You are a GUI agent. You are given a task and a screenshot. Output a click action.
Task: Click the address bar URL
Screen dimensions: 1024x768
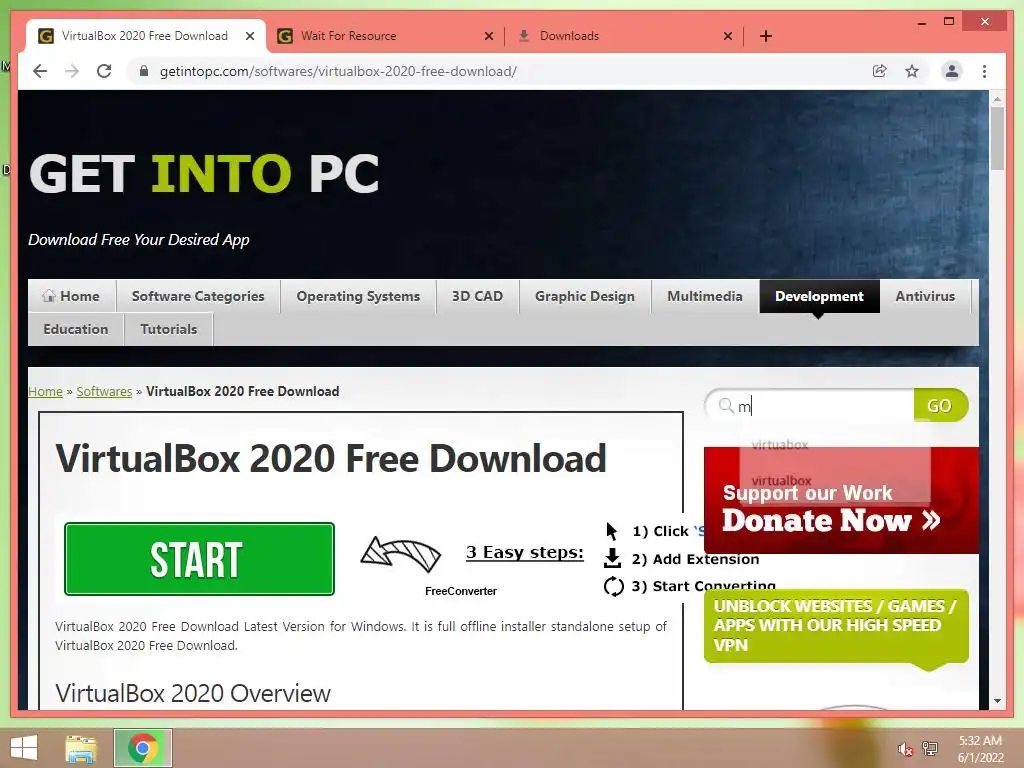[338, 71]
